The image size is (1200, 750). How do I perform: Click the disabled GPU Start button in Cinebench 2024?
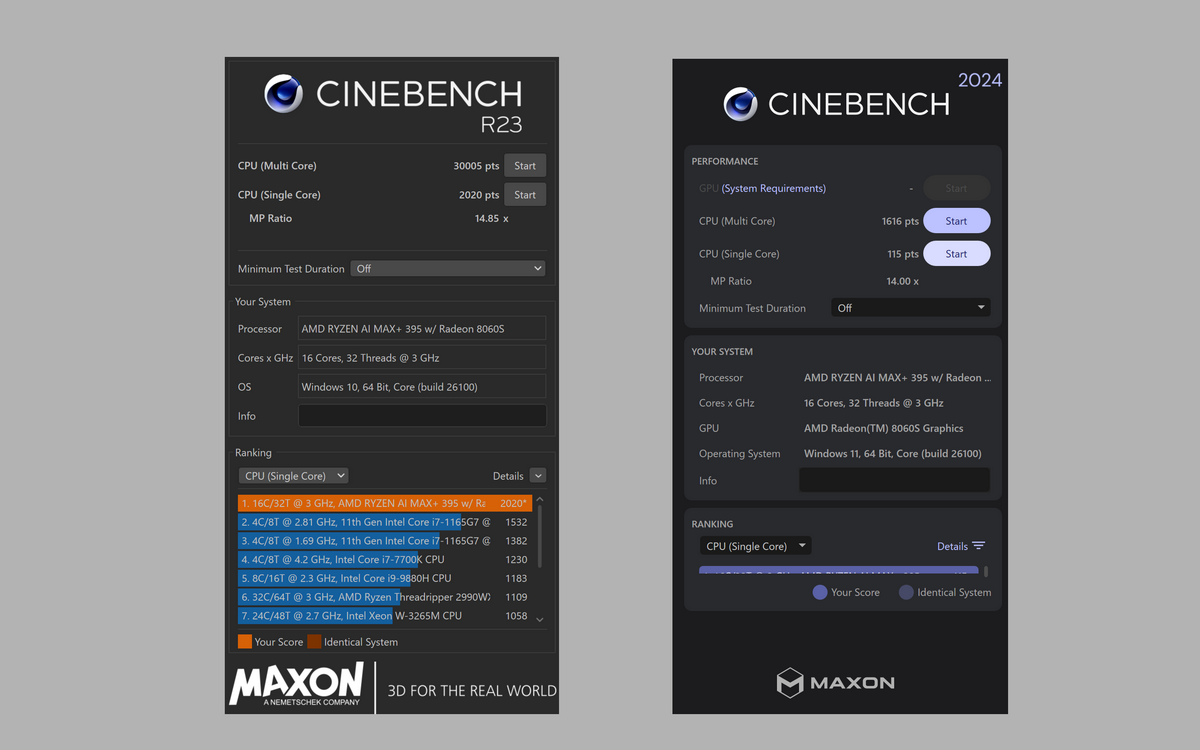click(956, 188)
